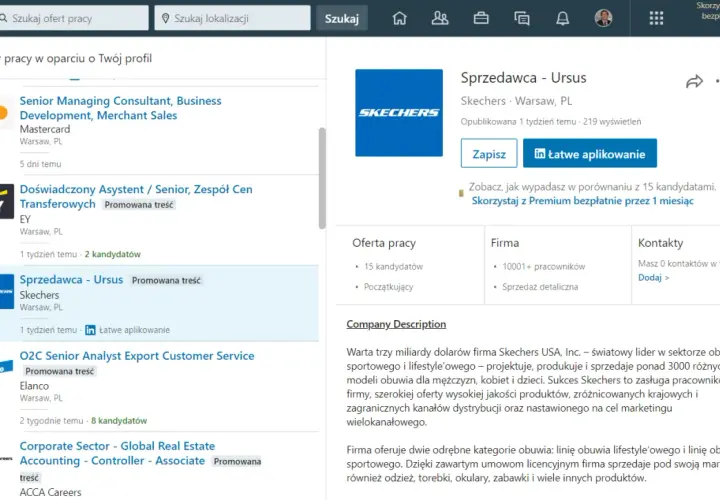
Task: Click '2 kandydatów' under EY listing
Action: [112, 254]
